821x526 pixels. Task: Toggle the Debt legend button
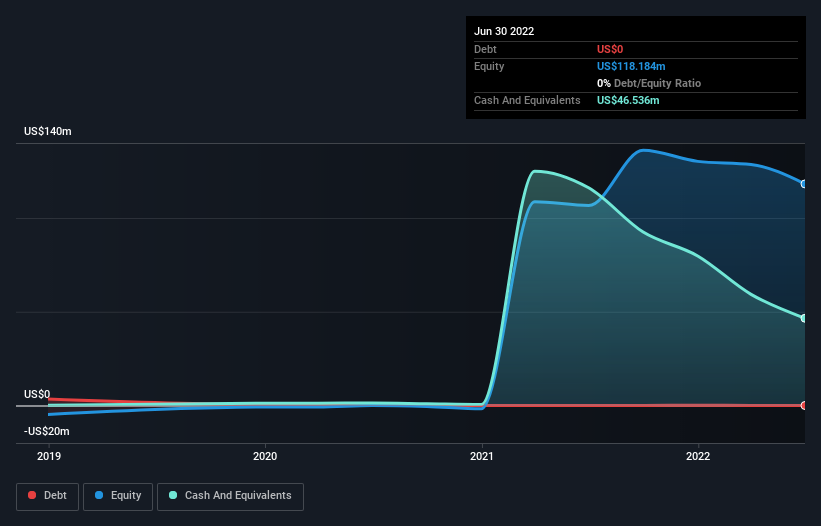pos(47,496)
